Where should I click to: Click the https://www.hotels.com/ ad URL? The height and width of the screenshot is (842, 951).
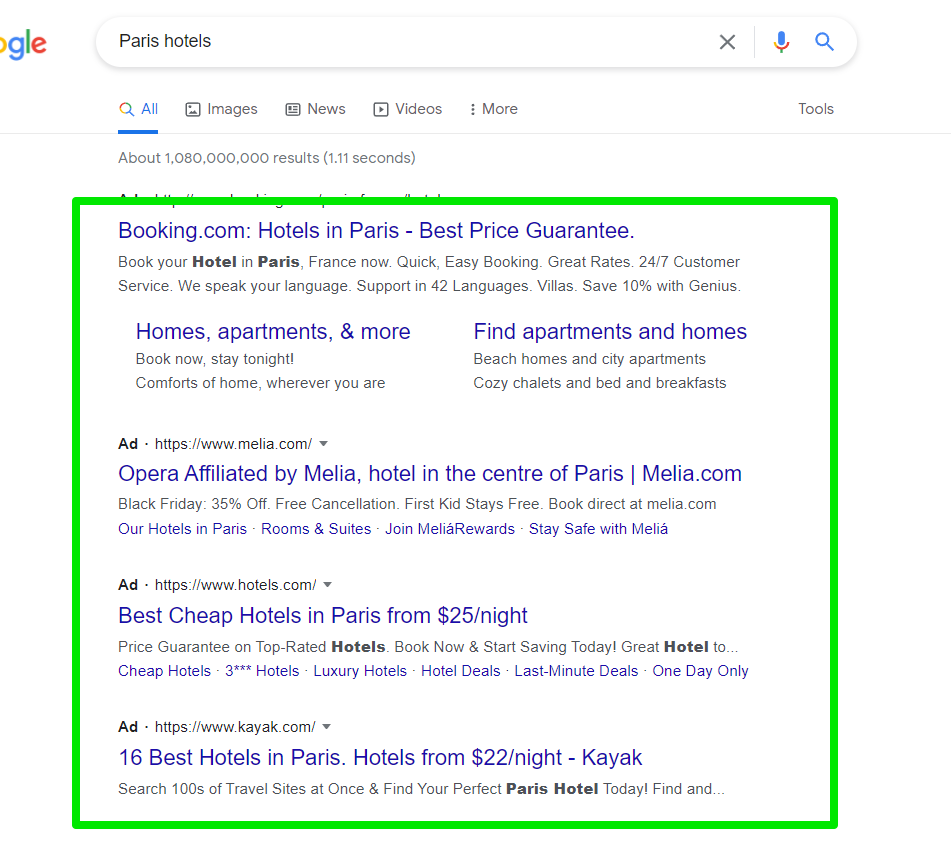235,585
